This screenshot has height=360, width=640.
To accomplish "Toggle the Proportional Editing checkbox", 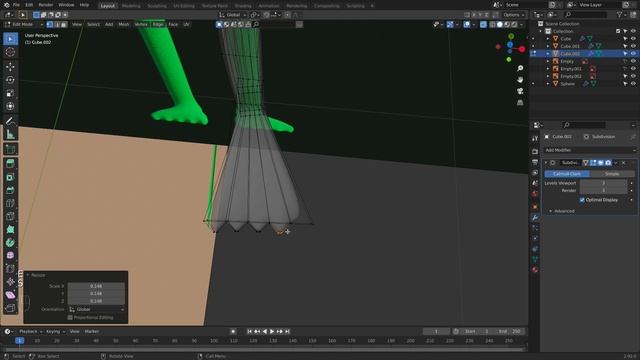I will pyautogui.click(x=70, y=318).
